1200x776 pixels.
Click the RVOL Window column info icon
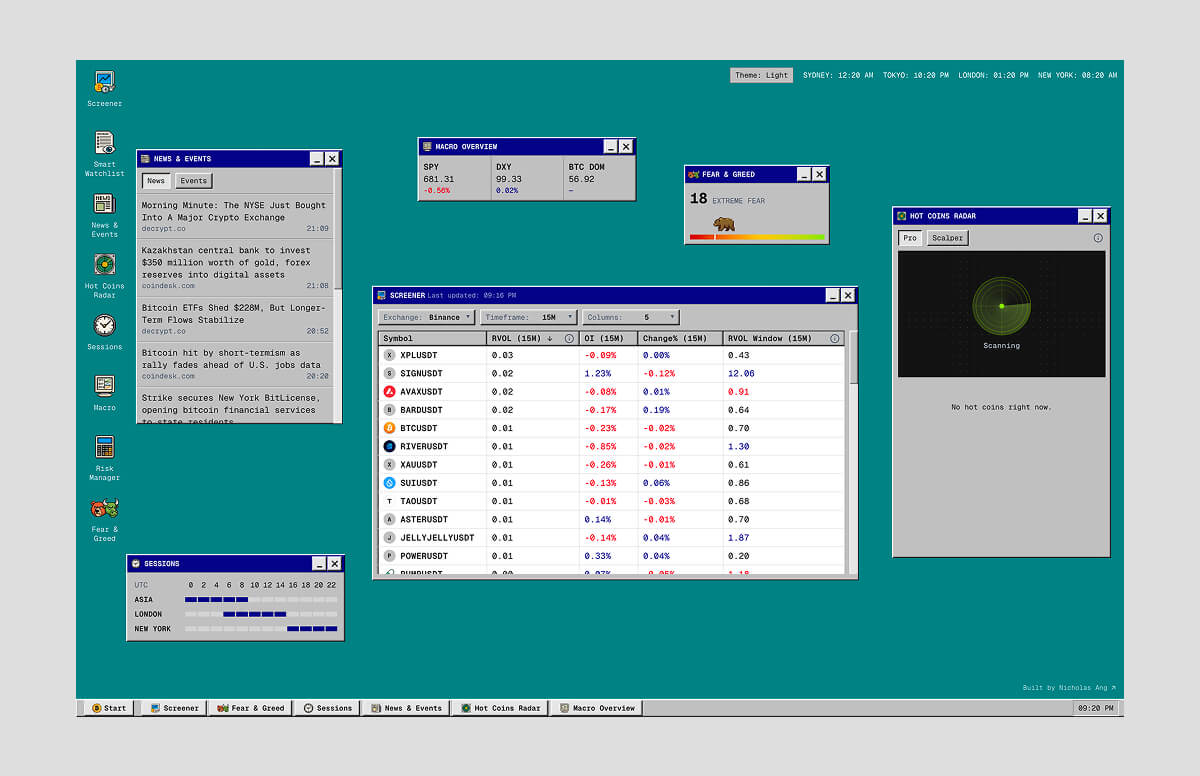click(834, 339)
